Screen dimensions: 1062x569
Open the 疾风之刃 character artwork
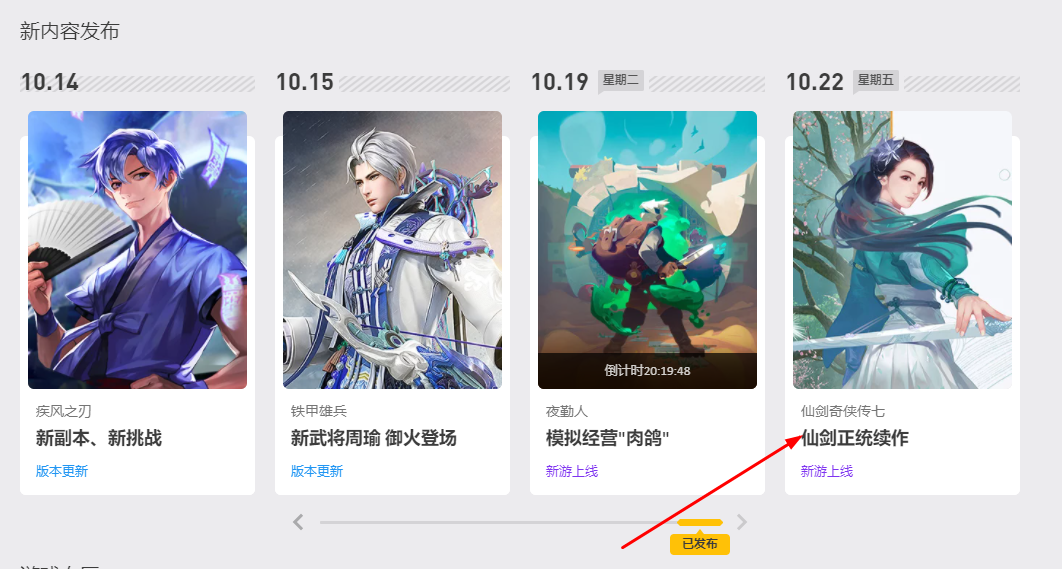pos(137,250)
